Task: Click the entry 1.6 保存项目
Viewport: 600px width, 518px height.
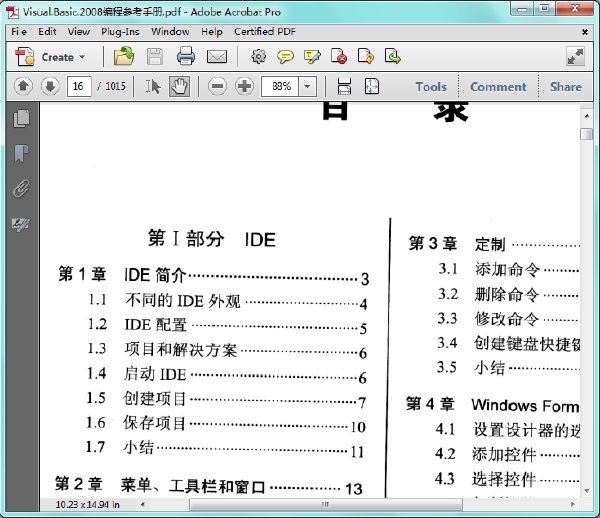Action: [135, 423]
